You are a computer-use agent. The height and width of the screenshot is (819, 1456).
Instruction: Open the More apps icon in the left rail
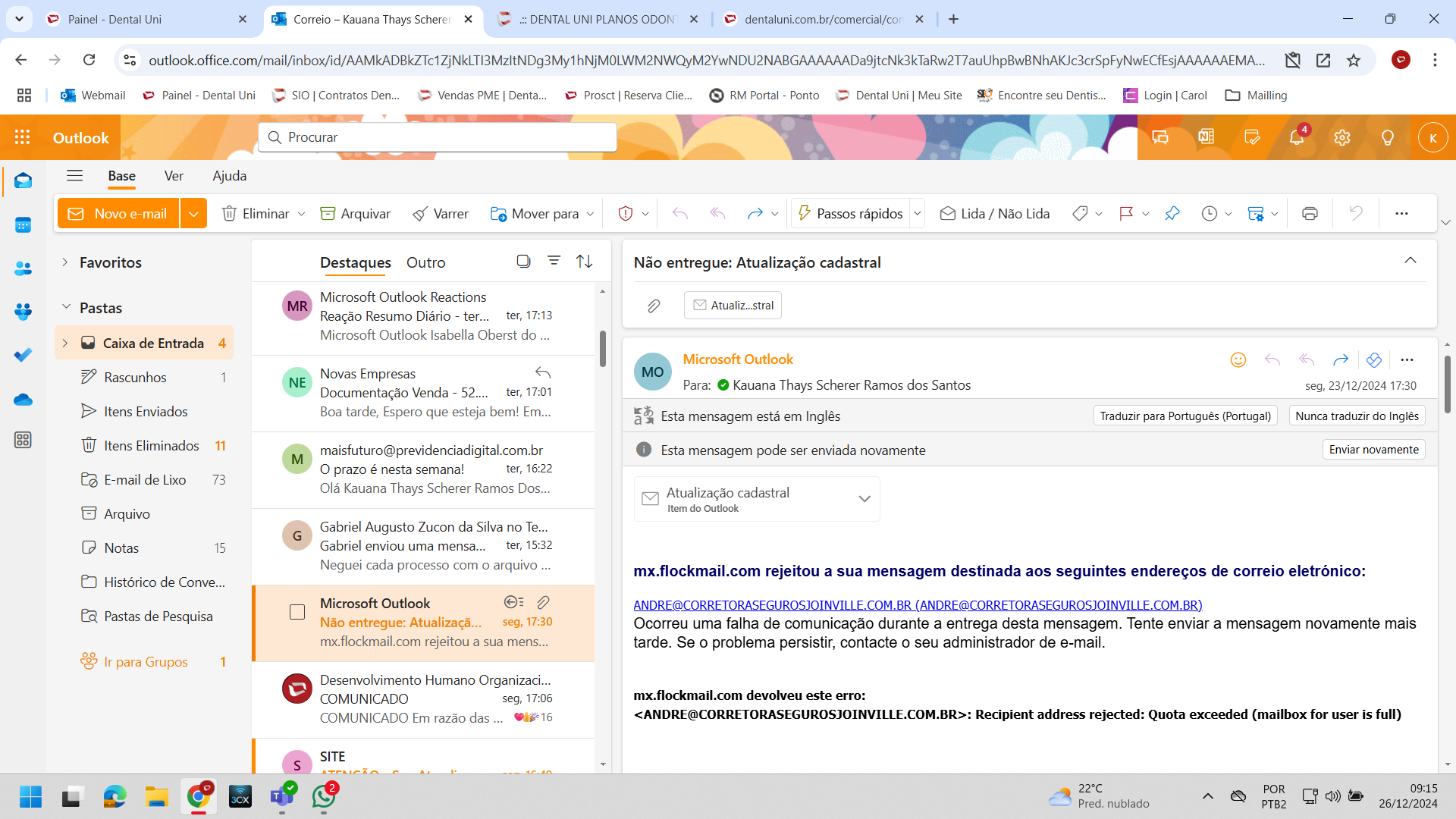(x=23, y=441)
